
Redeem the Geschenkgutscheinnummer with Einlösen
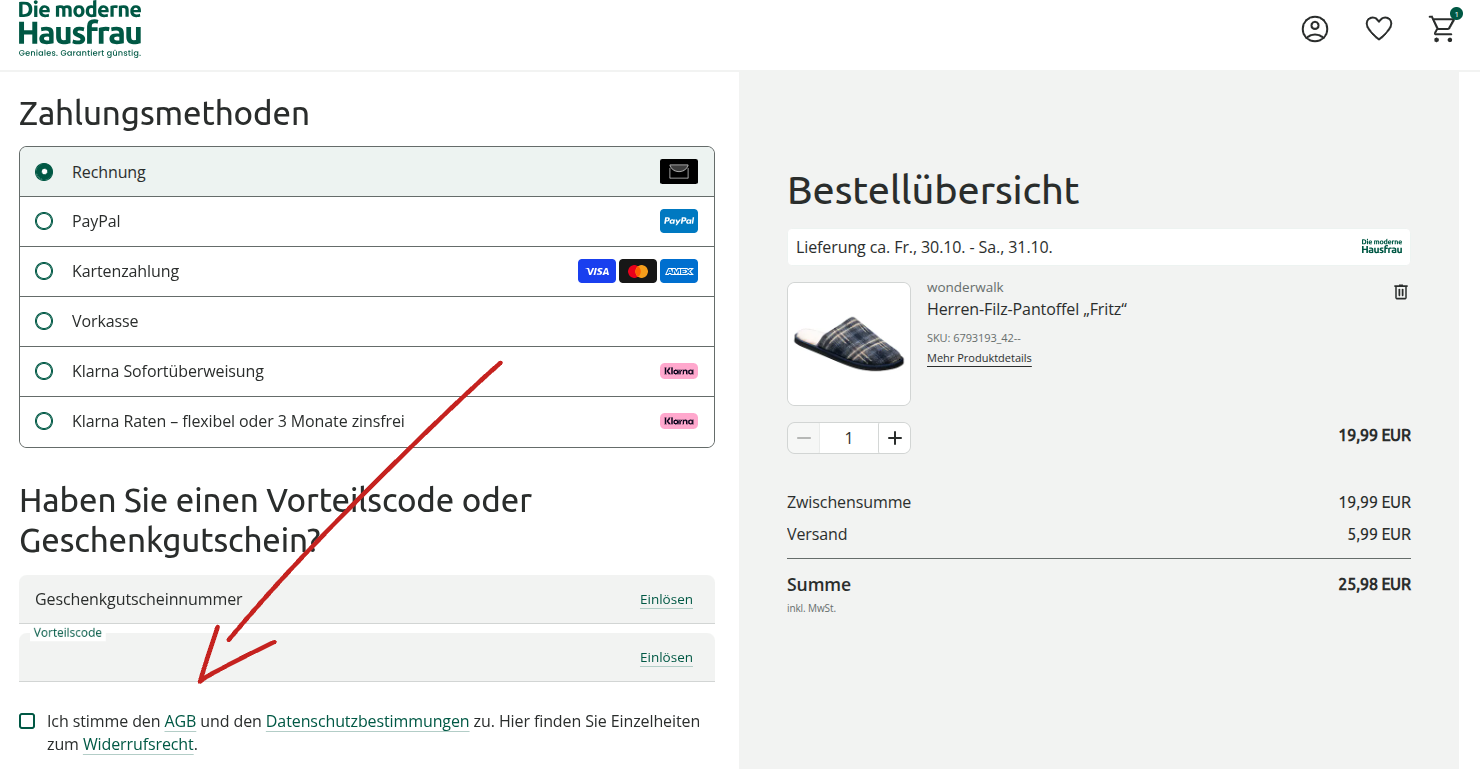click(x=666, y=600)
